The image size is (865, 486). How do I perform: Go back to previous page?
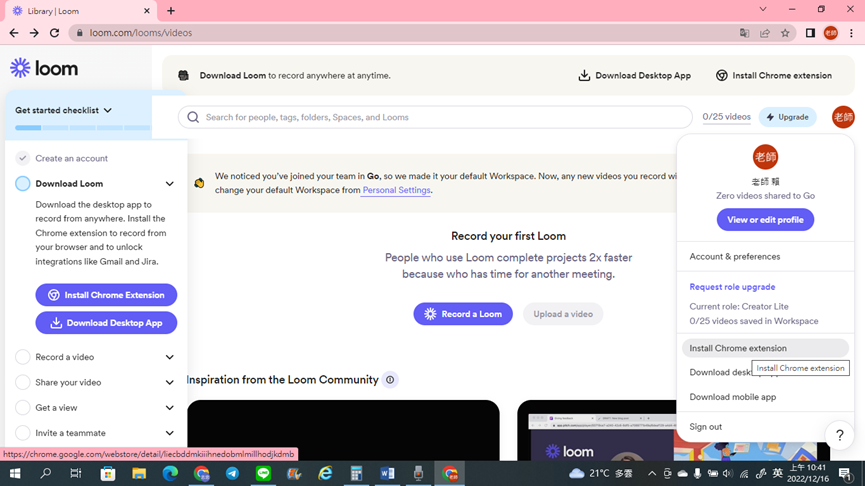(14, 33)
